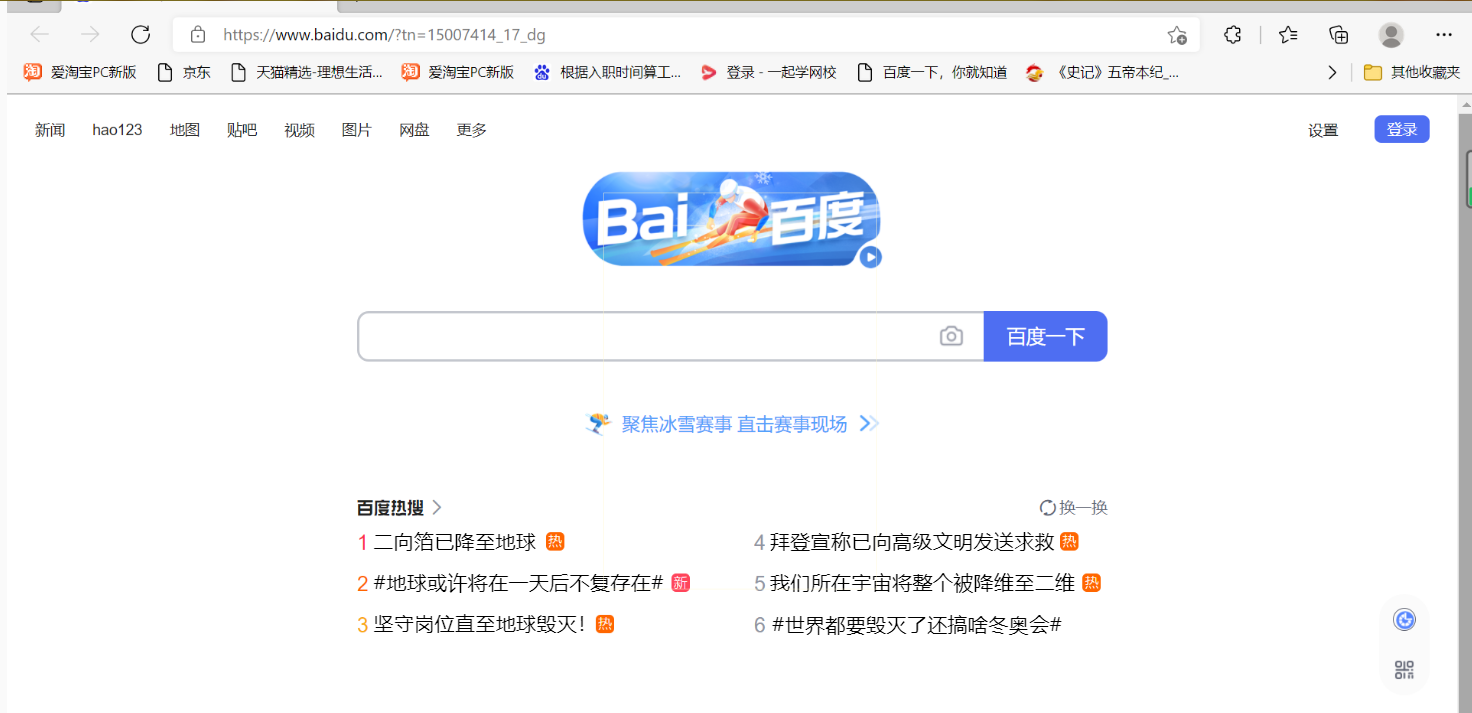Open 聚焦冰雪赛事 直击赛事现场 link

(x=735, y=424)
